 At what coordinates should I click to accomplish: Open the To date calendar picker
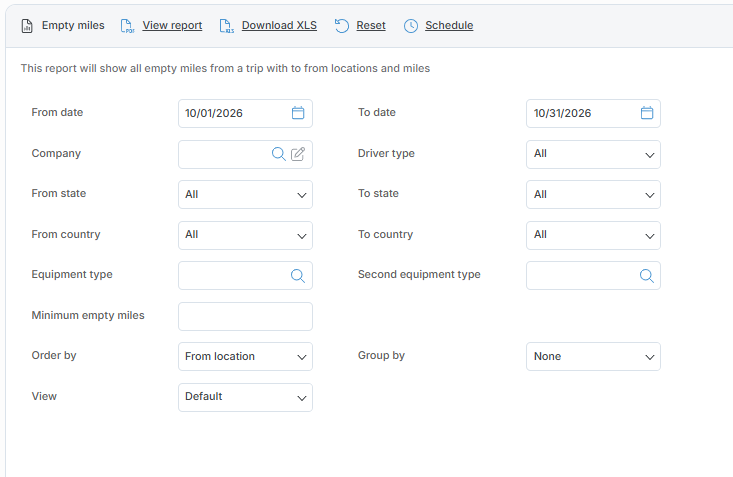pyautogui.click(x=647, y=113)
